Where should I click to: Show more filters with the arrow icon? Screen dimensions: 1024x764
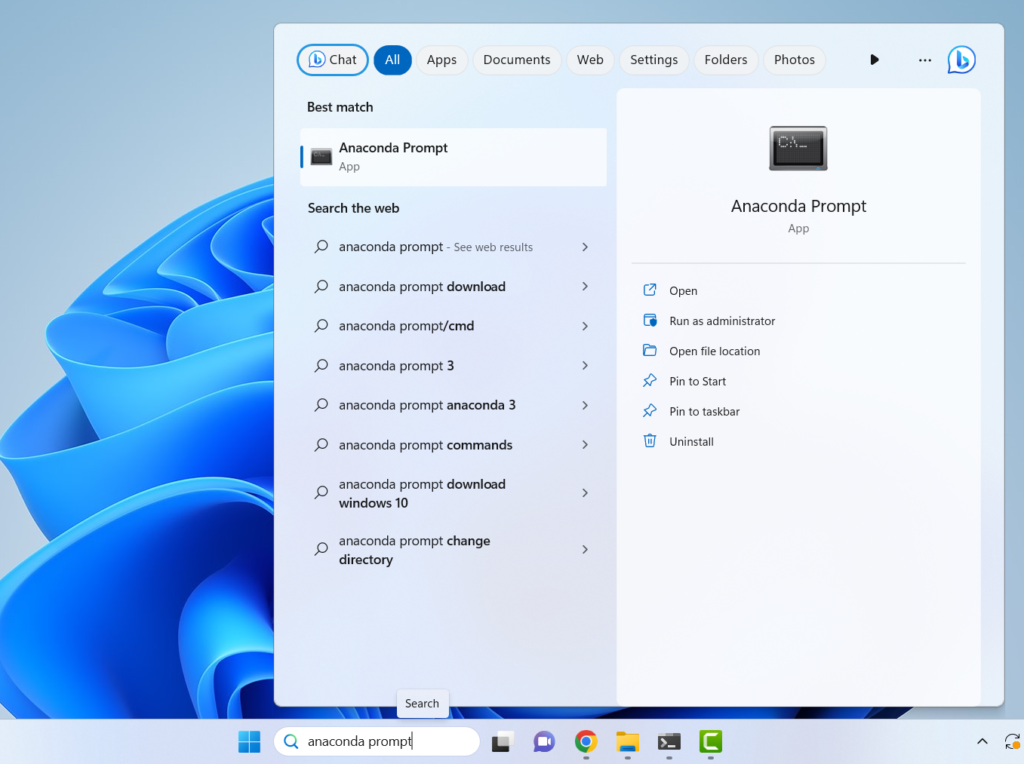click(874, 60)
